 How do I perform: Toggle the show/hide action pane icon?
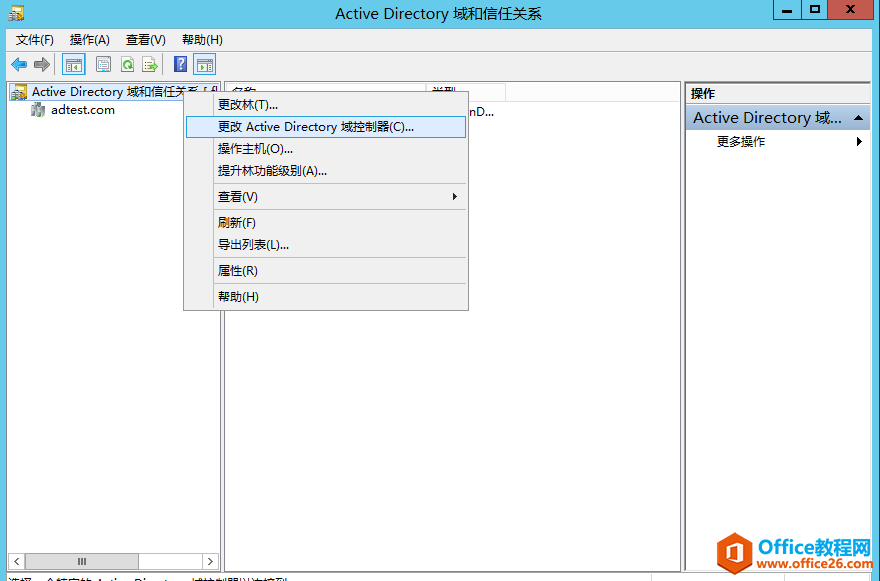pos(205,65)
